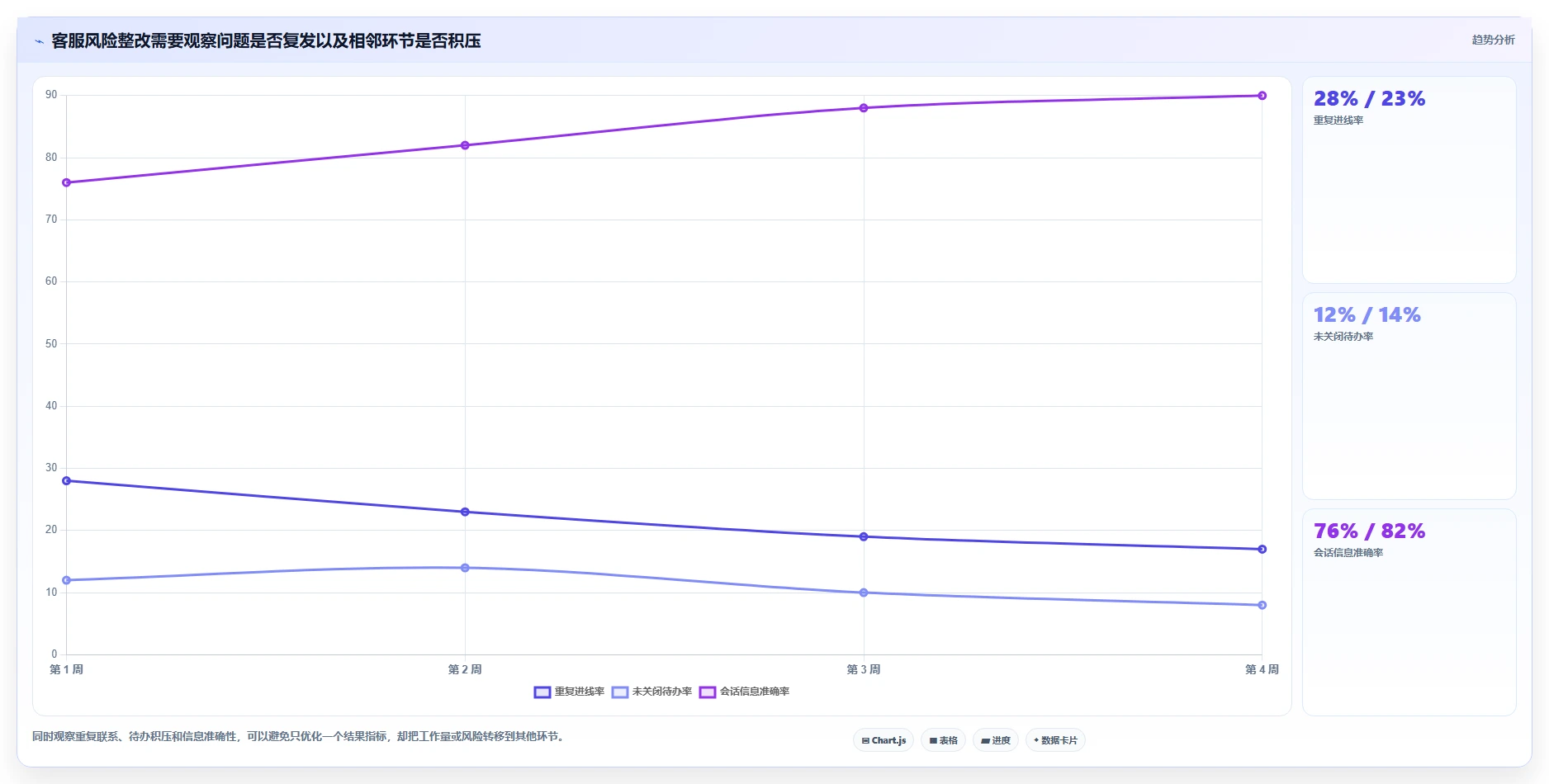Open the 12% / 14% 未关闭待办率 card
Viewport: 1549px width, 784px height.
tap(1409, 396)
